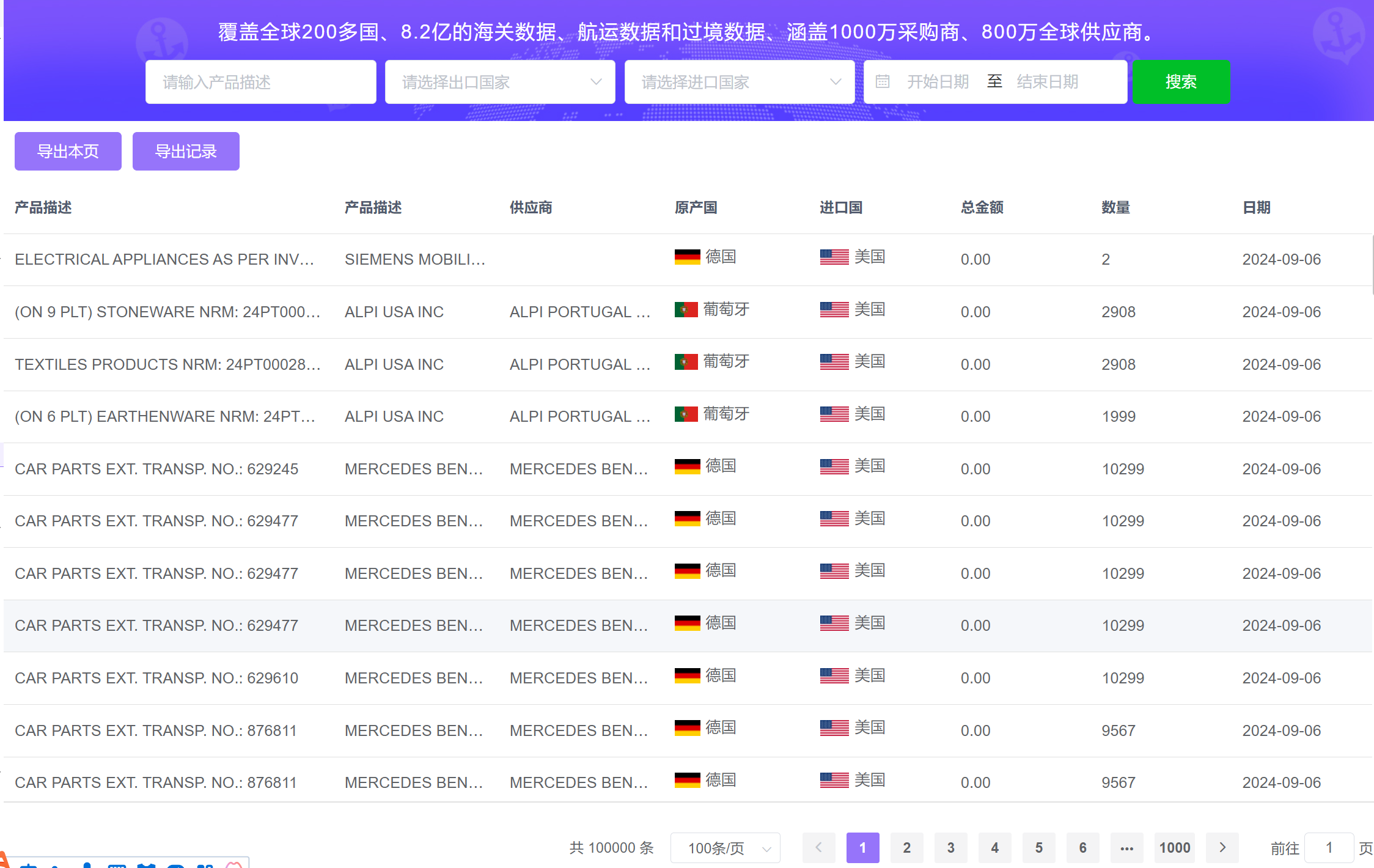Select the 开始日期 start date field
This screenshot has width=1374, height=868.
coord(938,81)
